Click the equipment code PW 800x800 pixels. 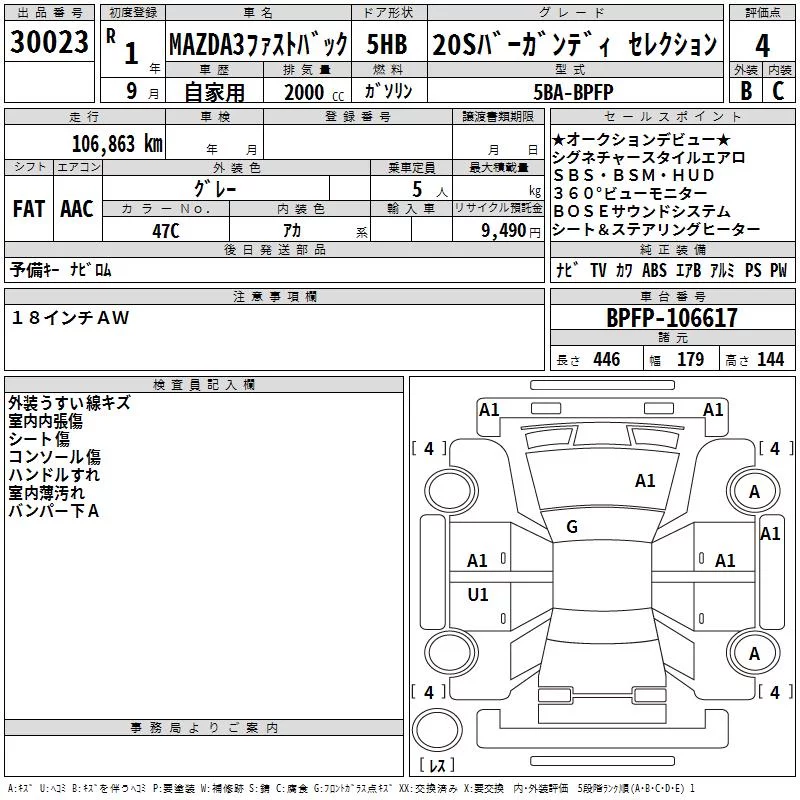click(779, 270)
